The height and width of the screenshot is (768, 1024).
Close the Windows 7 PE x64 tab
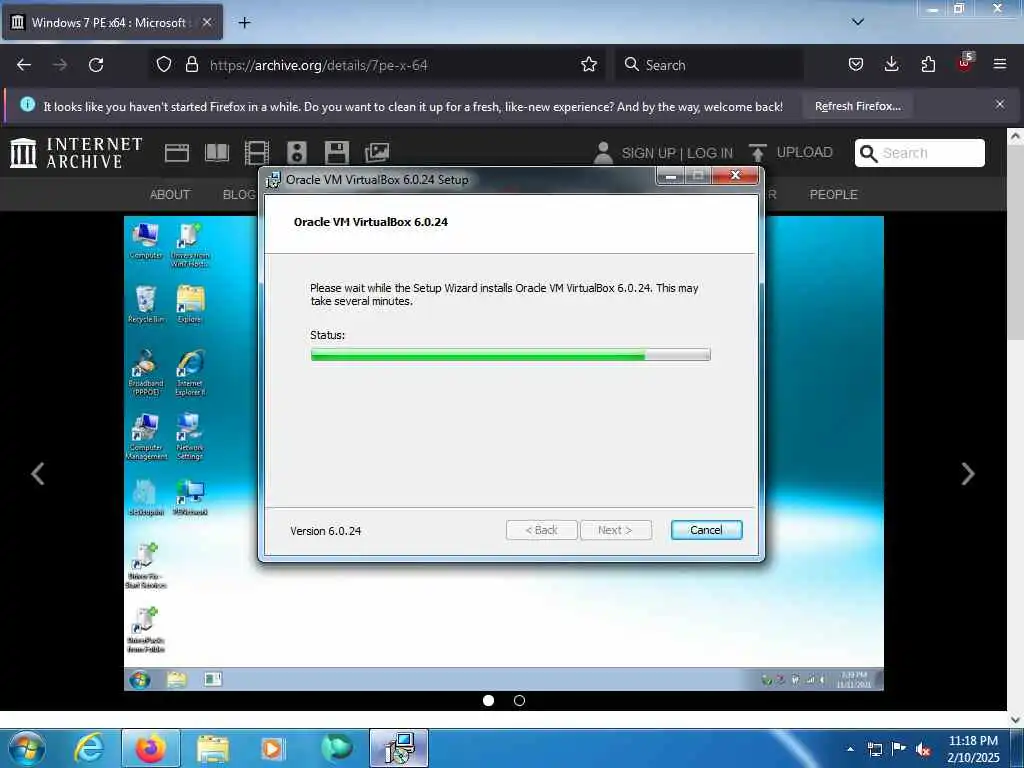coord(206,23)
